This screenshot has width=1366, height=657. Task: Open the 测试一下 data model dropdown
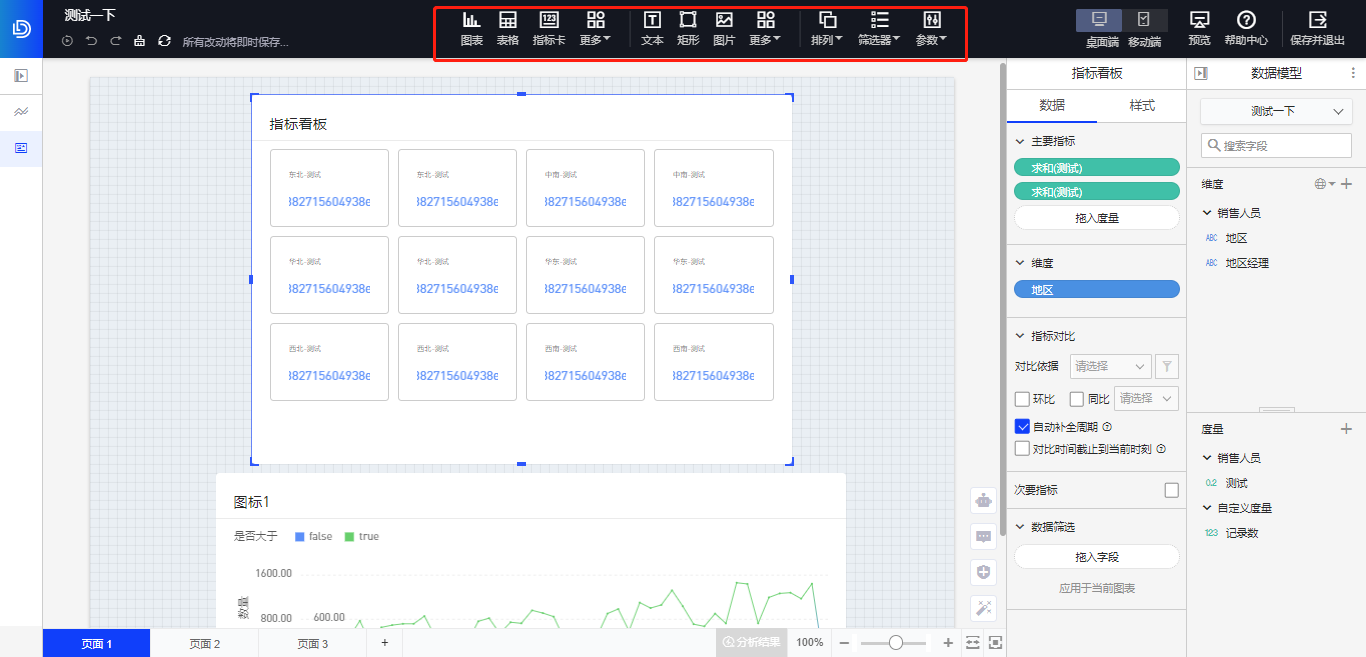pyautogui.click(x=1276, y=111)
